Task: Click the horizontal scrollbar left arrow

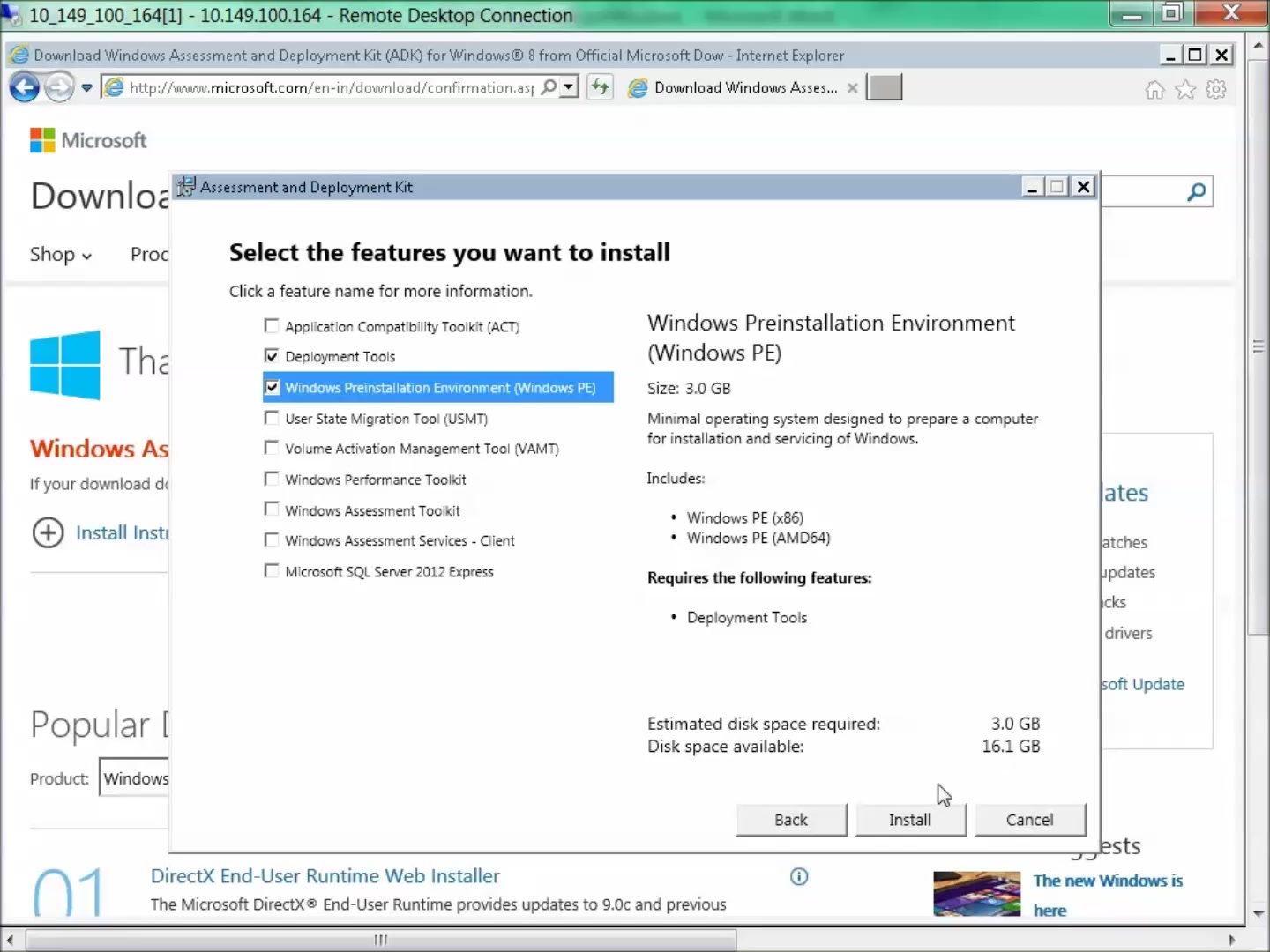Action: pyautogui.click(x=9, y=940)
